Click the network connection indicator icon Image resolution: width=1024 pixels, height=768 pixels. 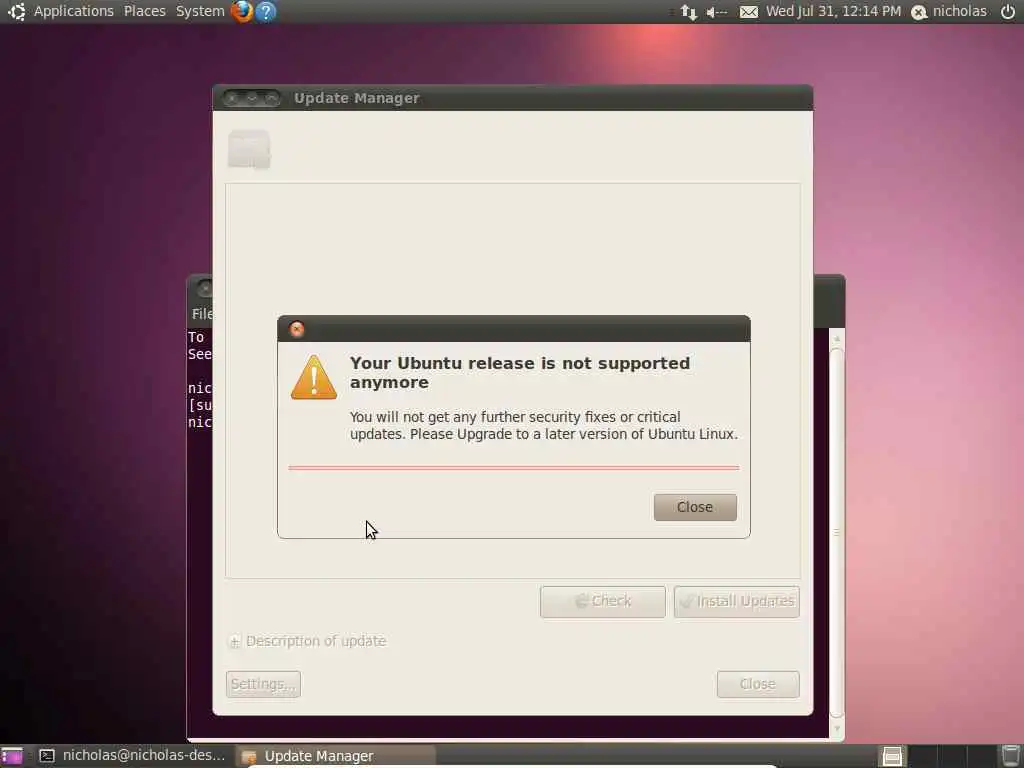(x=688, y=12)
